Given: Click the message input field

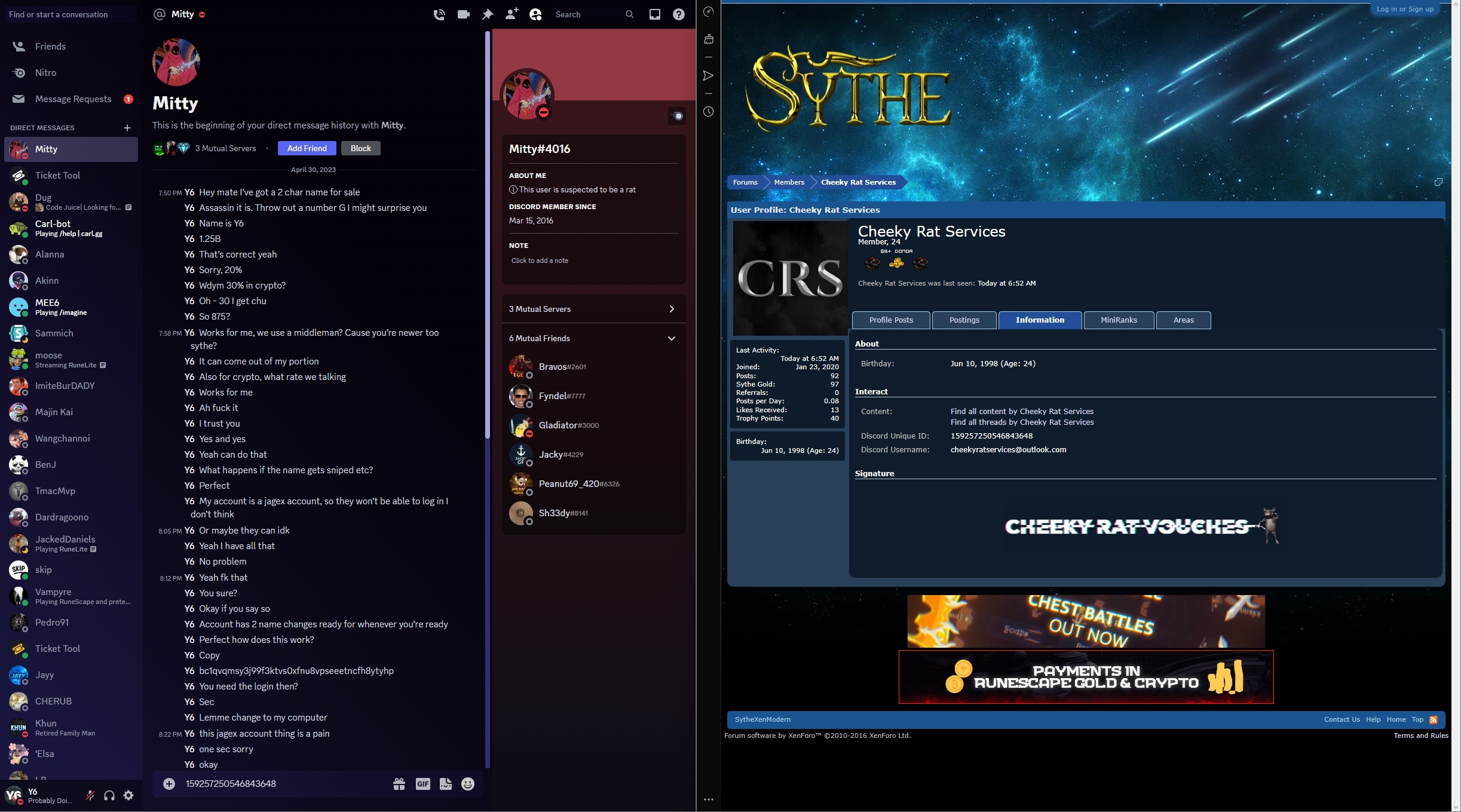Looking at the screenshot, I should (281, 784).
